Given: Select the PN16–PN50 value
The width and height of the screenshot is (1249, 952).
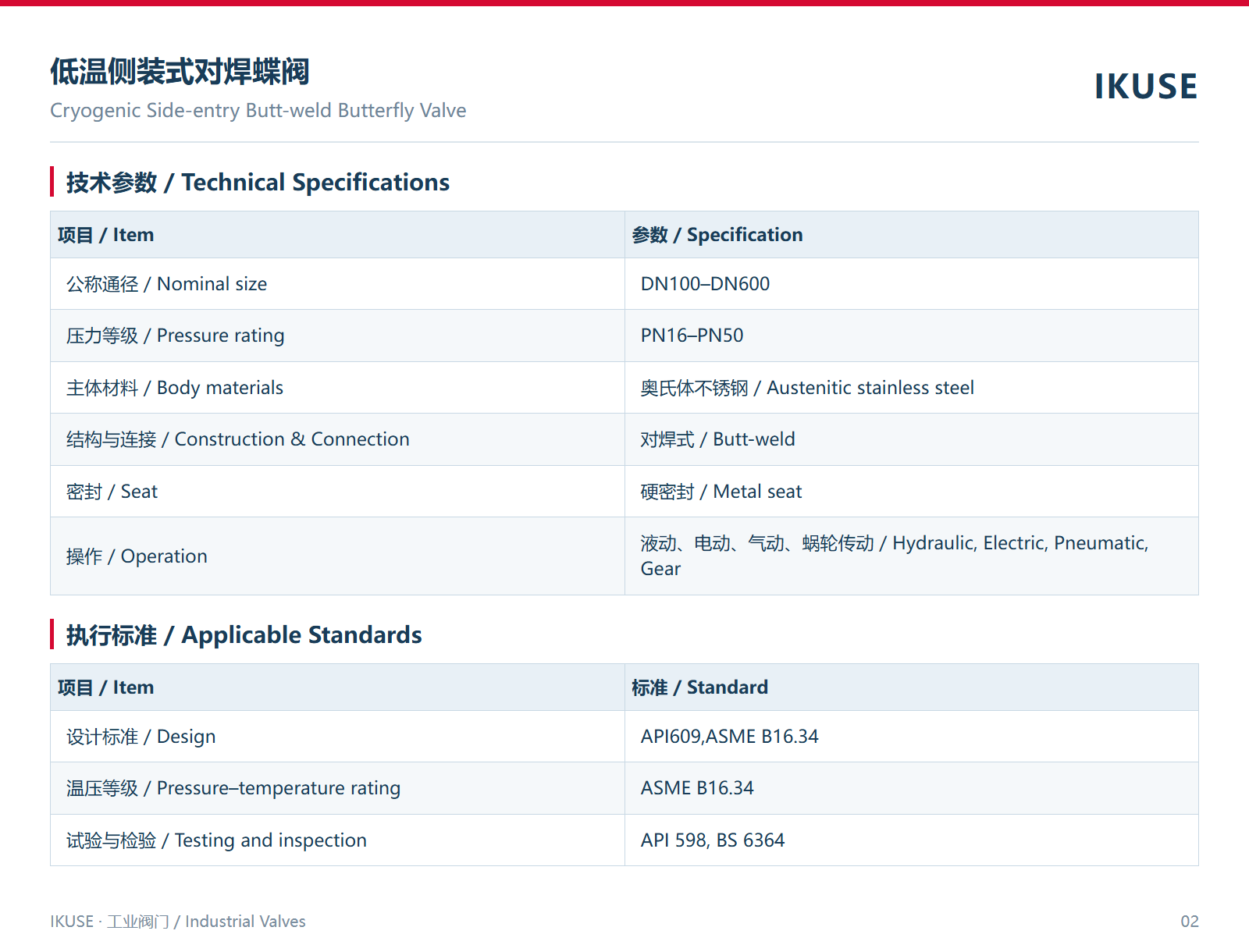Looking at the screenshot, I should pyautogui.click(x=692, y=336).
